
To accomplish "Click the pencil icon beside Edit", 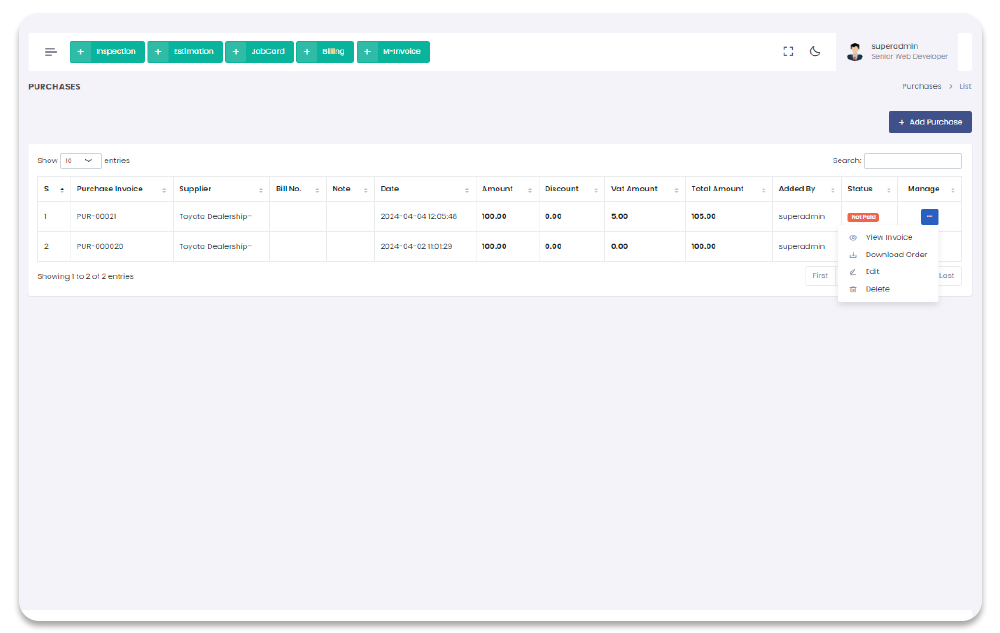I will 853,272.
